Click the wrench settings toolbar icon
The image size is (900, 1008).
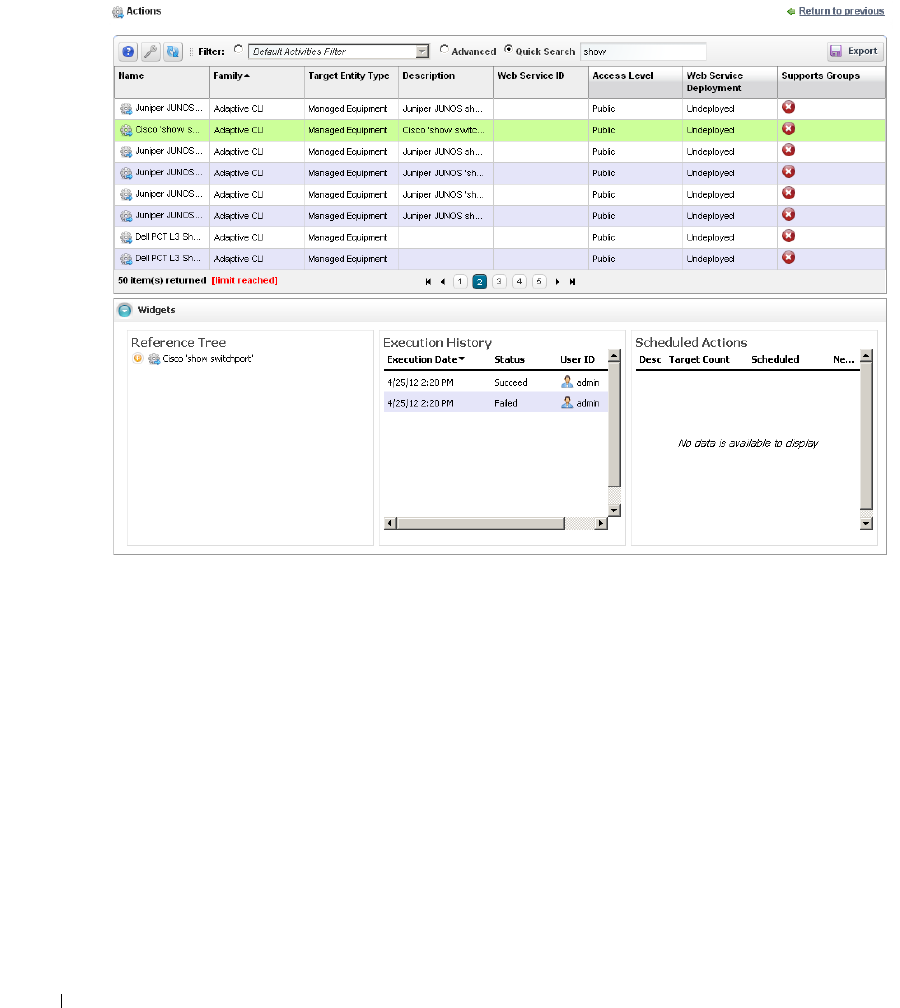coord(150,52)
